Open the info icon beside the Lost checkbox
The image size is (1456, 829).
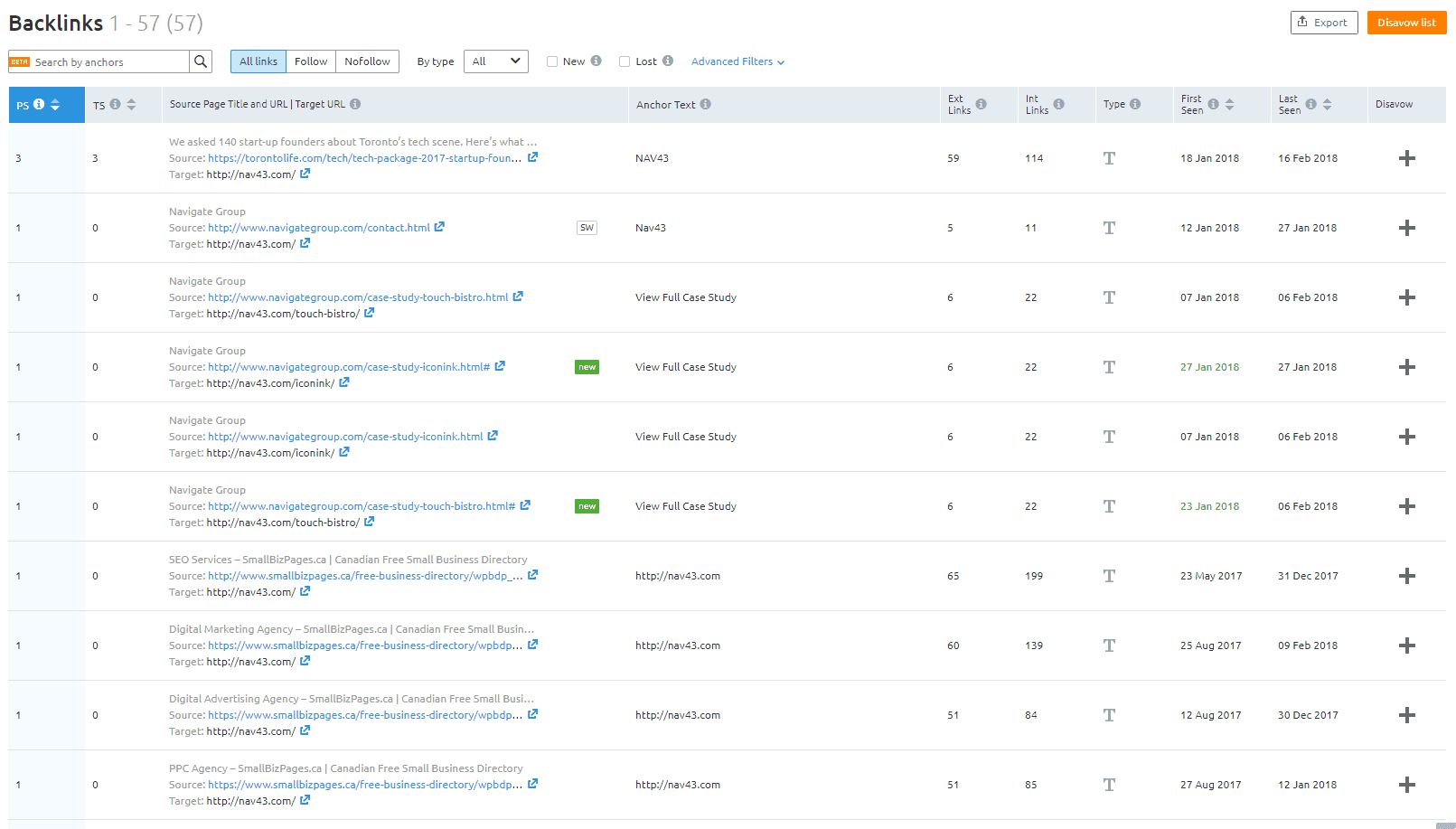coord(667,61)
